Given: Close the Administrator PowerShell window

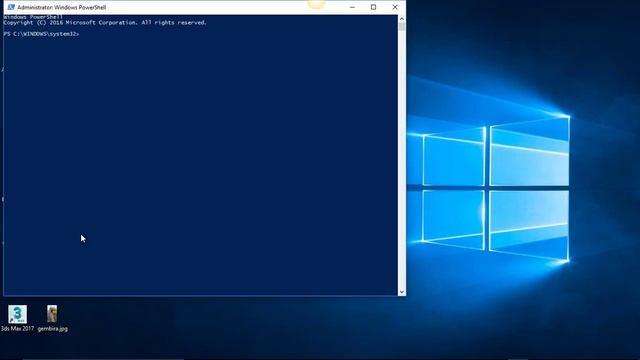Looking at the screenshot, I should pyautogui.click(x=395, y=7).
